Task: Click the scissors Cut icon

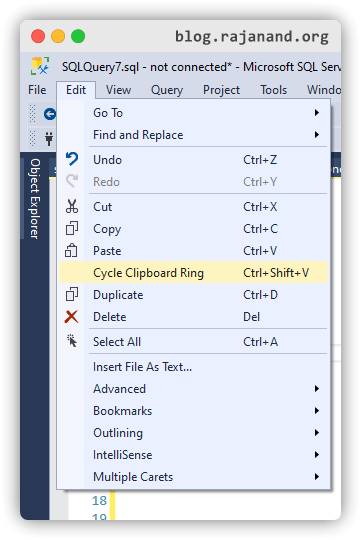Action: (x=72, y=206)
